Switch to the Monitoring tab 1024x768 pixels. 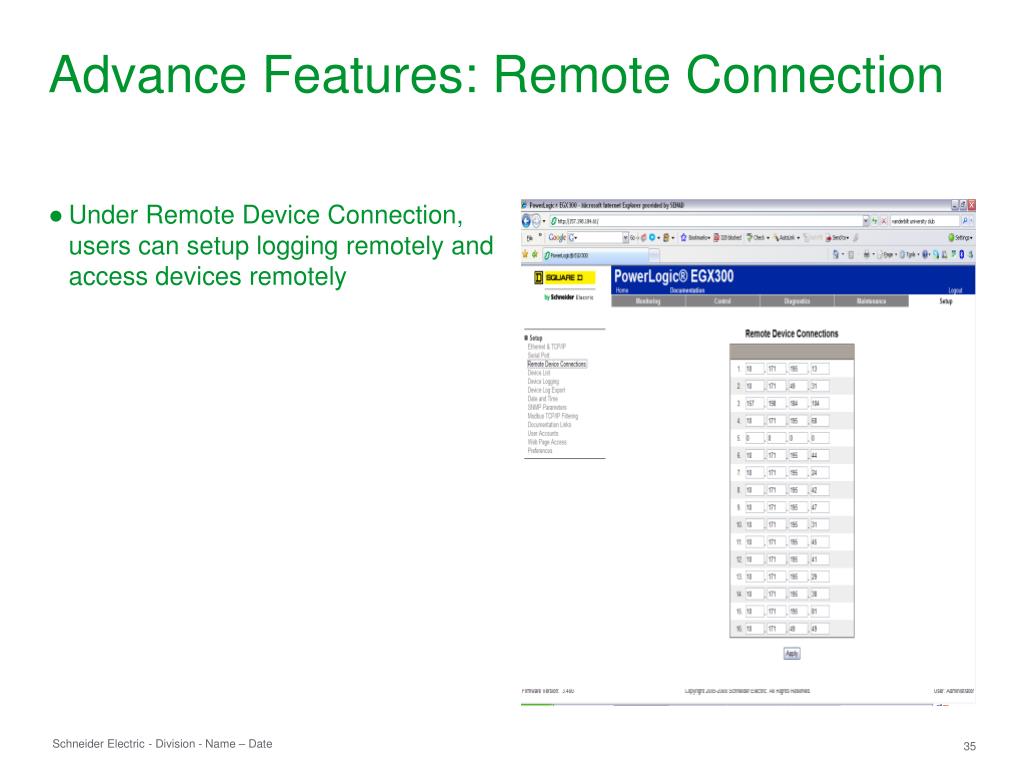(648, 301)
